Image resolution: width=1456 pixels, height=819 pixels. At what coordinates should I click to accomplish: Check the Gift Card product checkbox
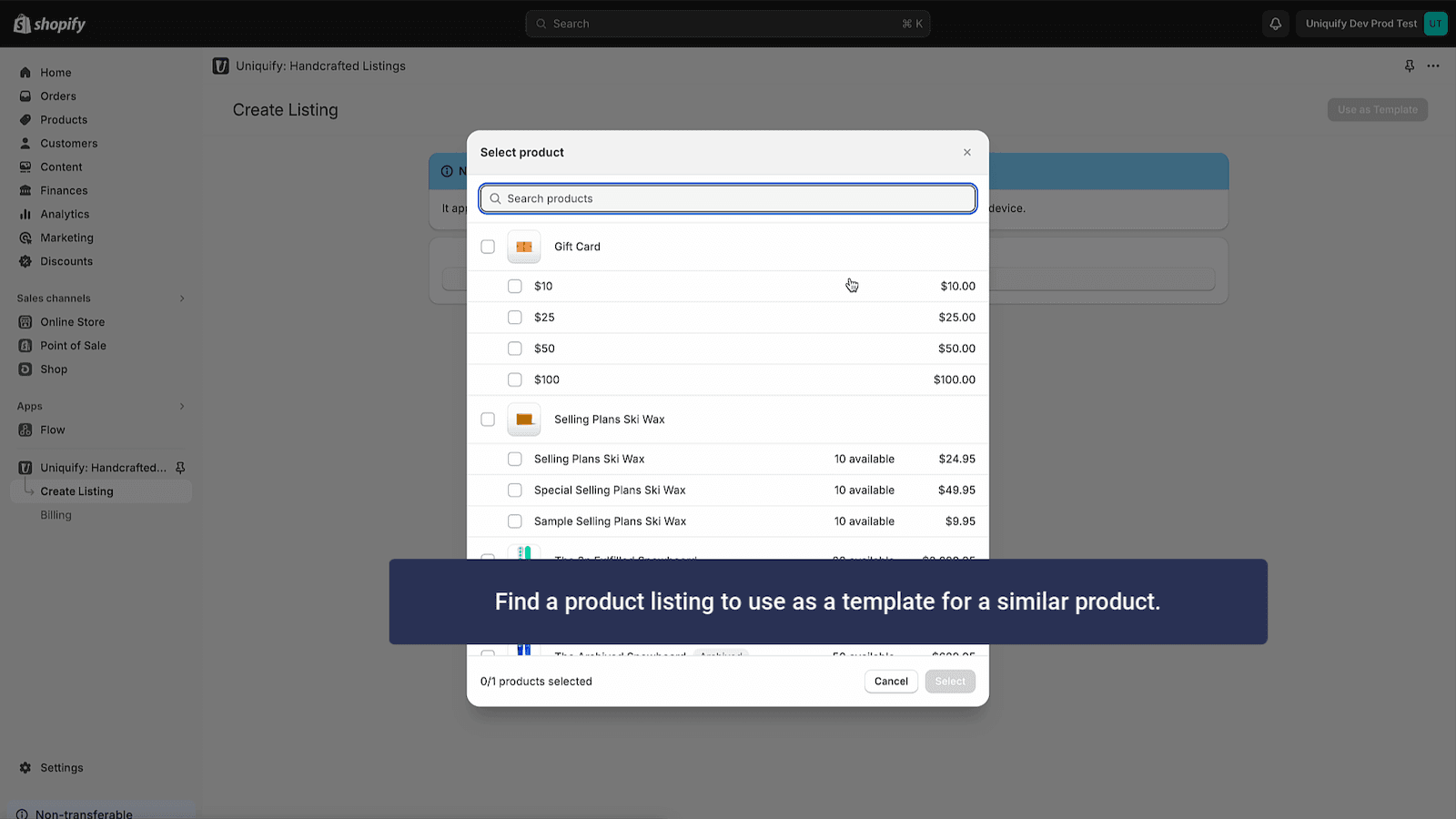pos(488,246)
